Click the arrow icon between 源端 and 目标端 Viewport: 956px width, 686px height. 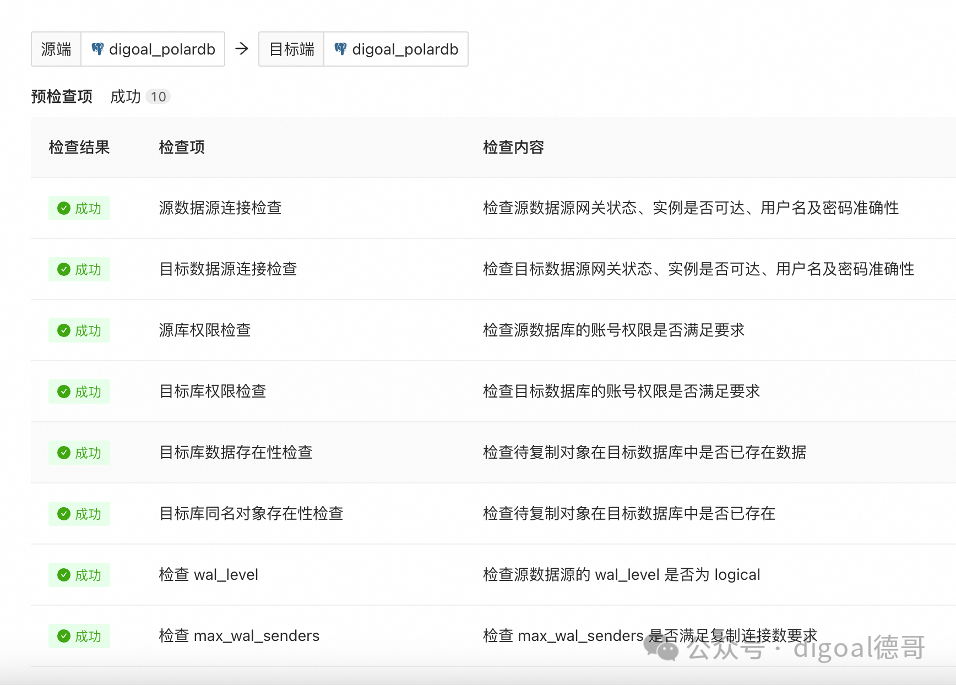(242, 49)
